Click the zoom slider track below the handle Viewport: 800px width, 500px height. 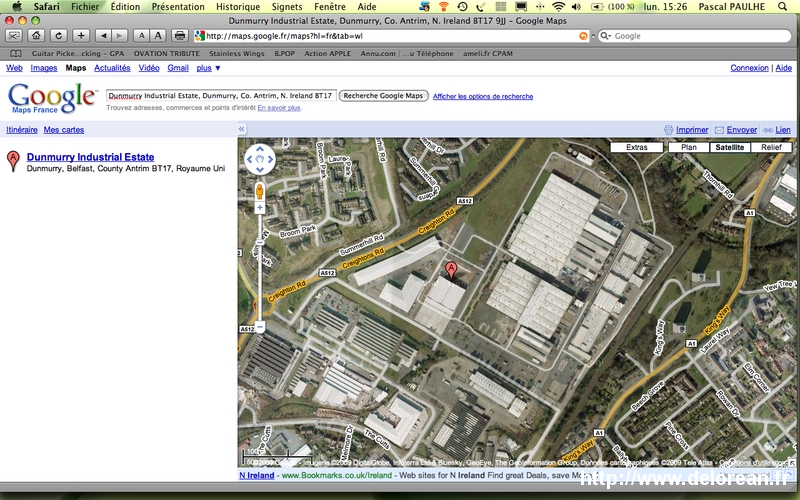[260, 283]
